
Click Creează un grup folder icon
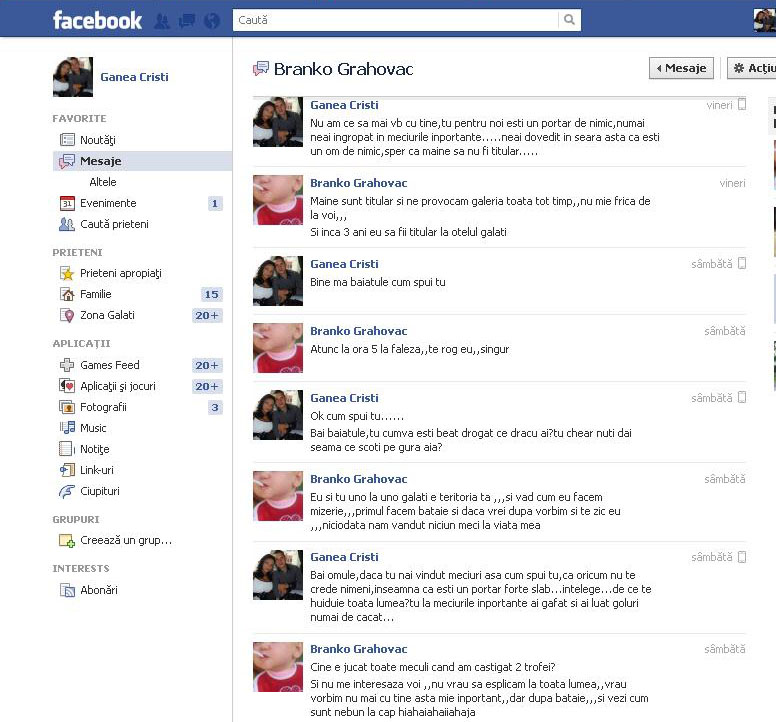(67, 540)
